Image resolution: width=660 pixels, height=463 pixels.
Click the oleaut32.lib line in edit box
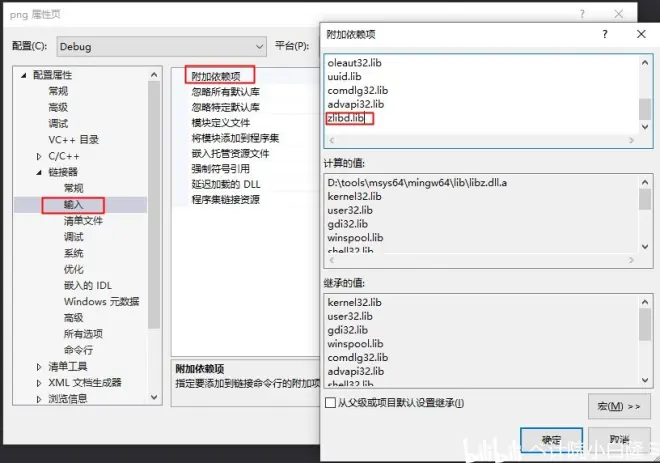click(354, 63)
